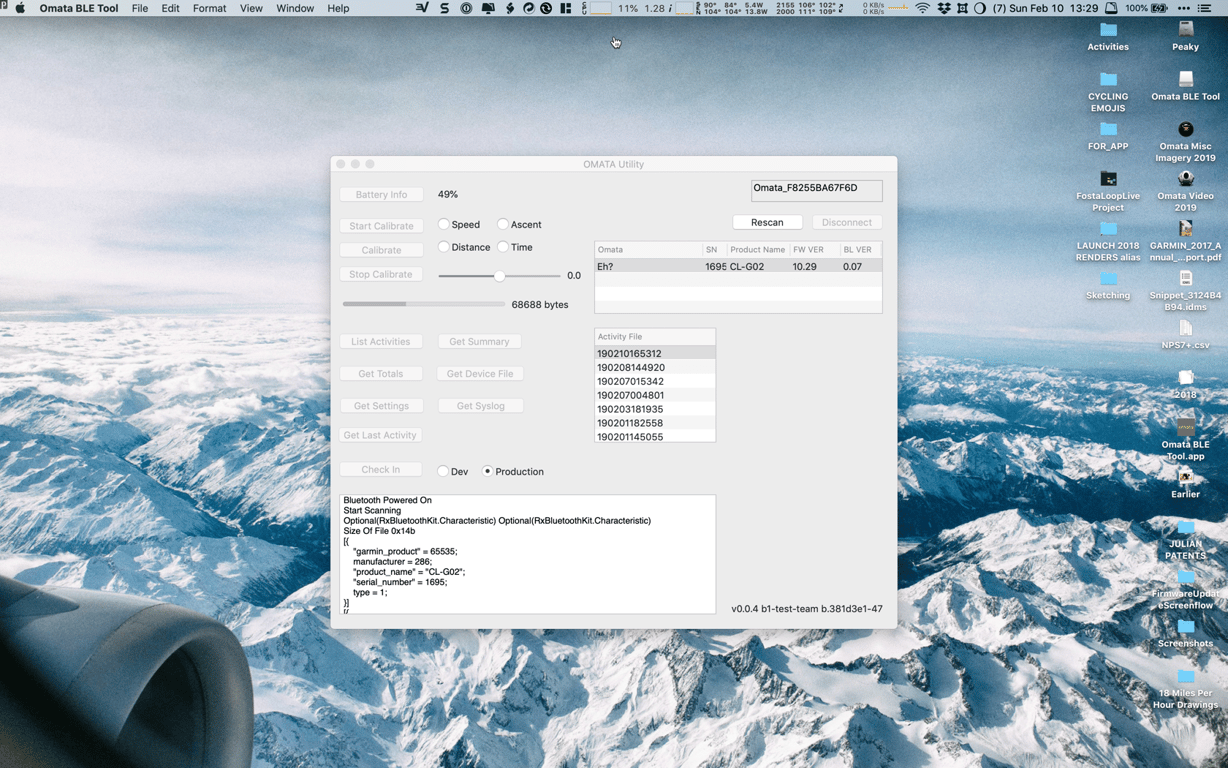
Task: Click the calibration value slider knob
Action: coord(499,275)
